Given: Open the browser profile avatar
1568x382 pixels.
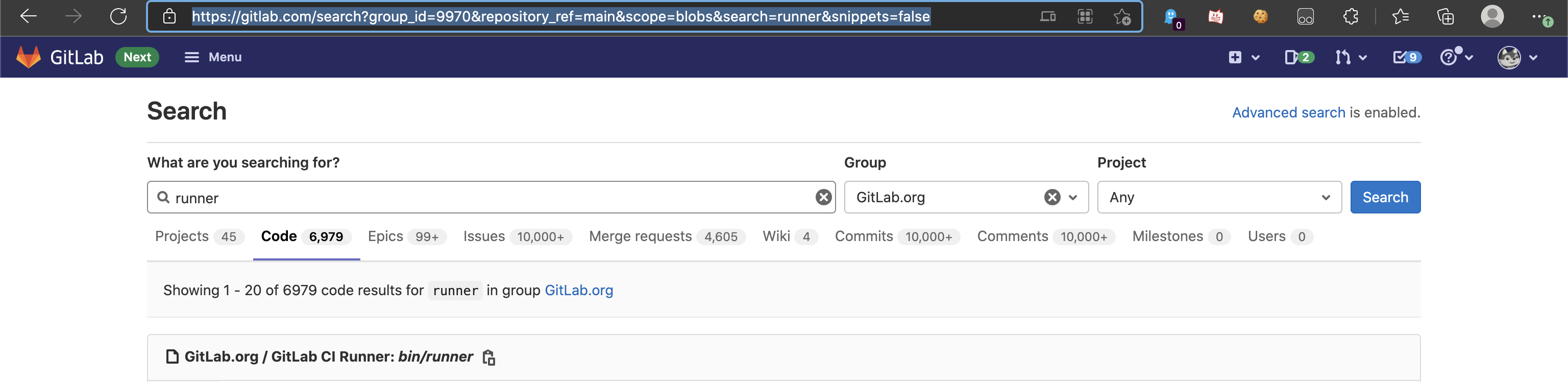Looking at the screenshot, I should [x=1492, y=16].
